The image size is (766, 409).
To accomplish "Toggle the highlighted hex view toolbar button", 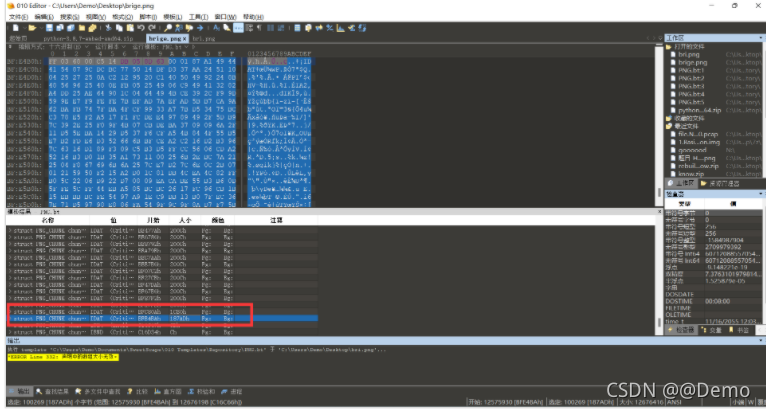I will pyautogui.click(x=238, y=28).
